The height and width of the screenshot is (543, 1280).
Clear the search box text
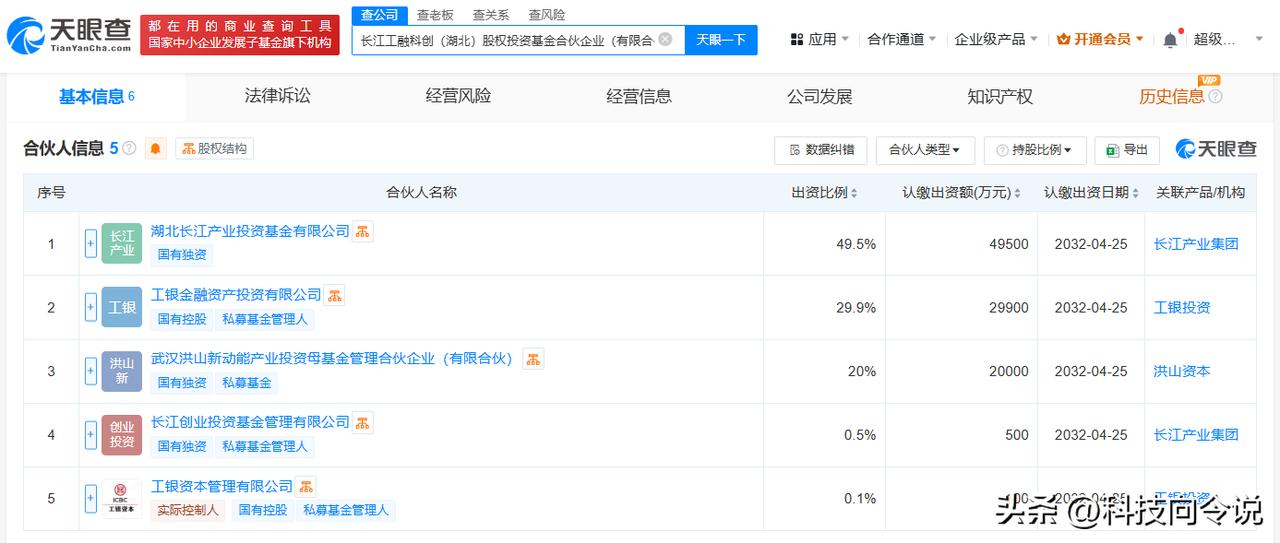click(x=665, y=40)
